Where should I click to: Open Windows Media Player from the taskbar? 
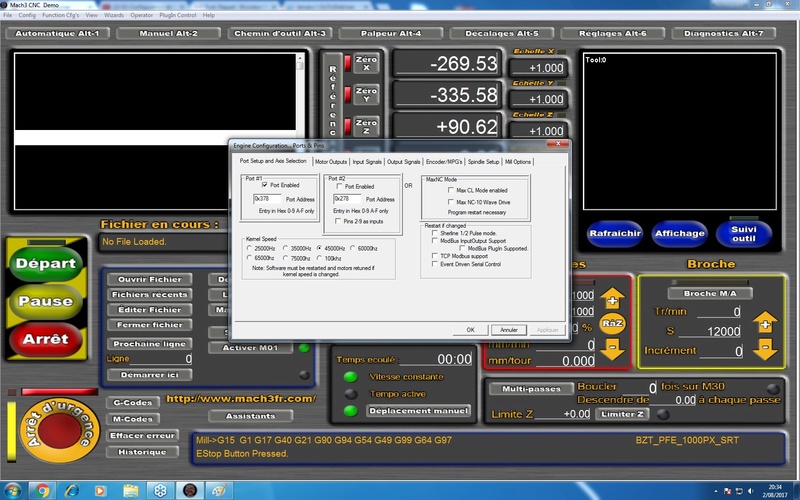(101, 491)
